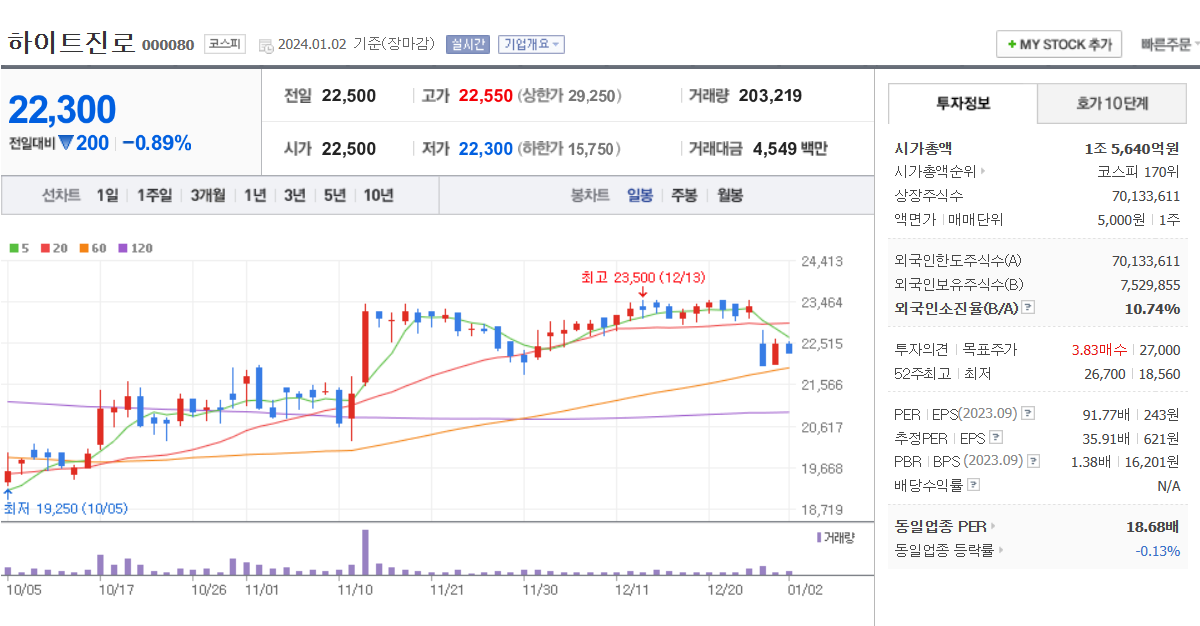Click the 24,413 price axis label
The image size is (1200, 626).
(x=822, y=262)
